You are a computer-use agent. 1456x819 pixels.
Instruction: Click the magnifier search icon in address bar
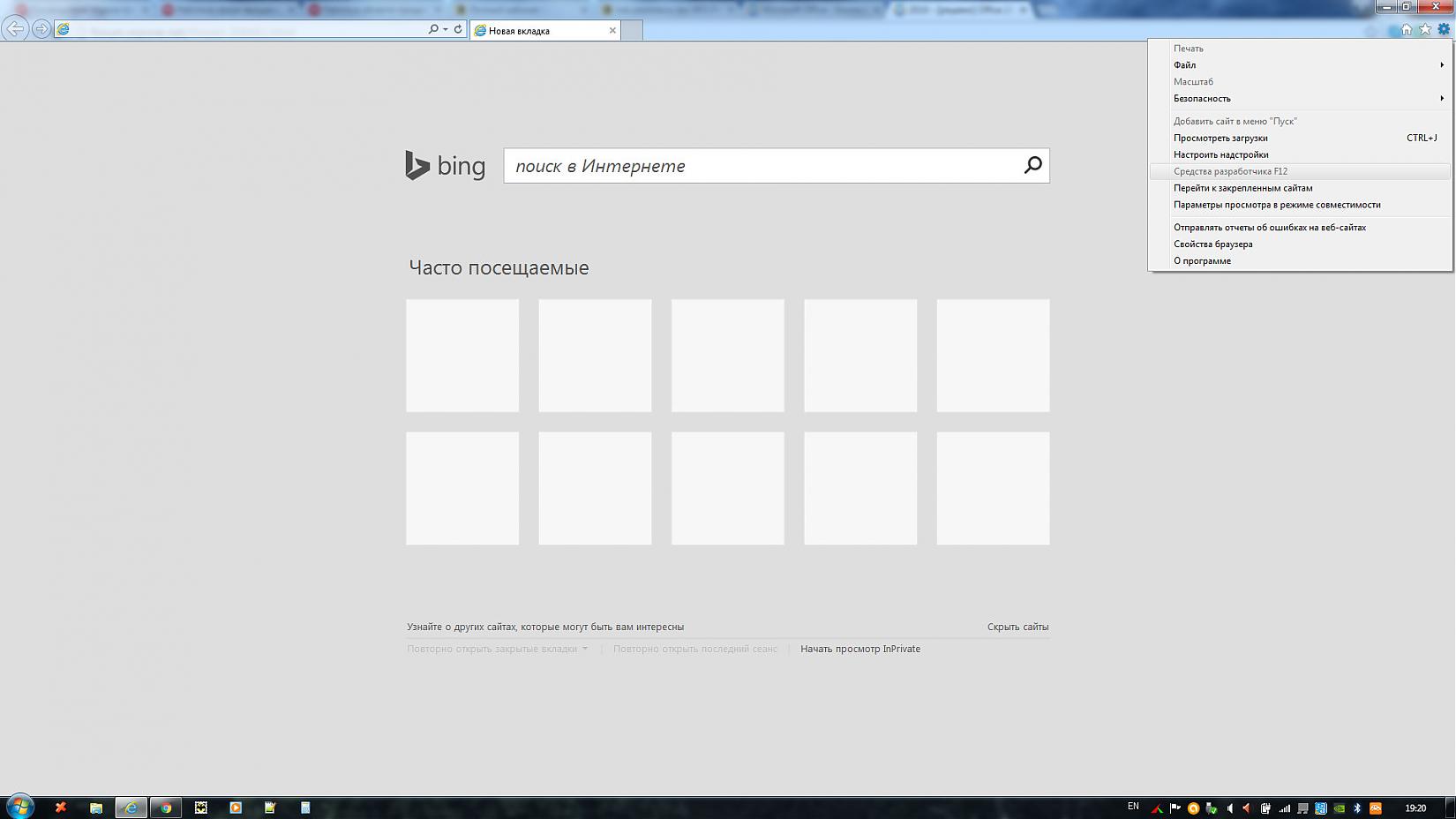point(433,29)
